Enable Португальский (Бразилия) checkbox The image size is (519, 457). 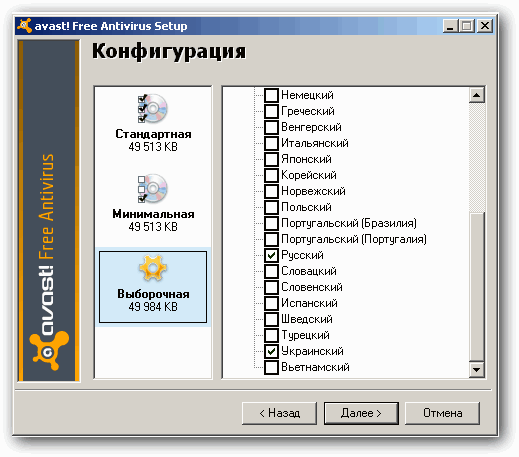pyautogui.click(x=271, y=223)
